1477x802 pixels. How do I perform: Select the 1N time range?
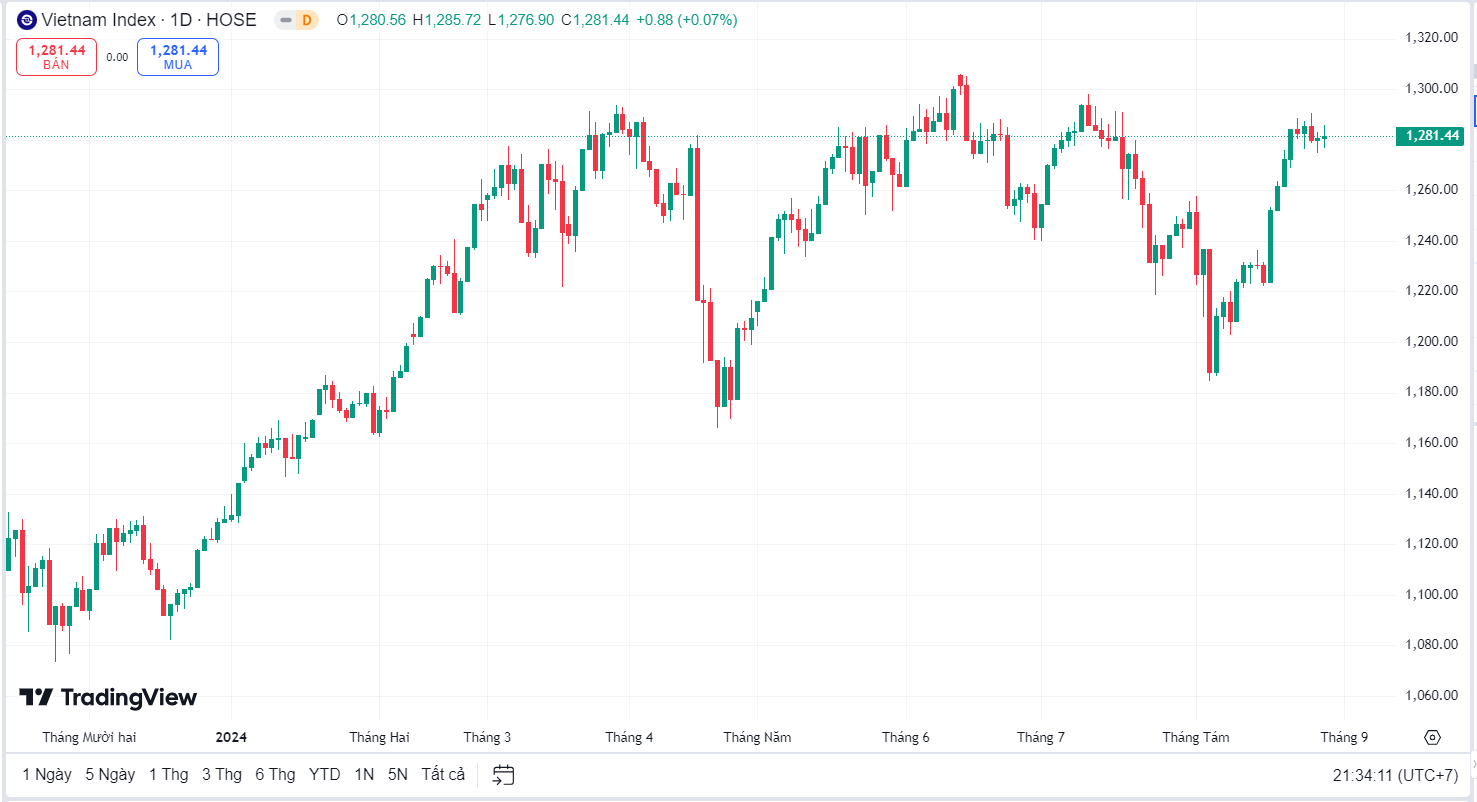[x=364, y=774]
